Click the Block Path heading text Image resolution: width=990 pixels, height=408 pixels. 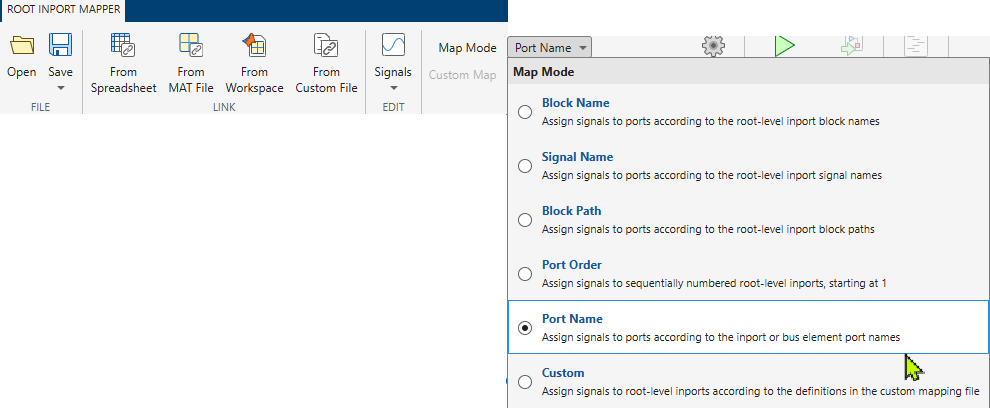pyautogui.click(x=571, y=211)
